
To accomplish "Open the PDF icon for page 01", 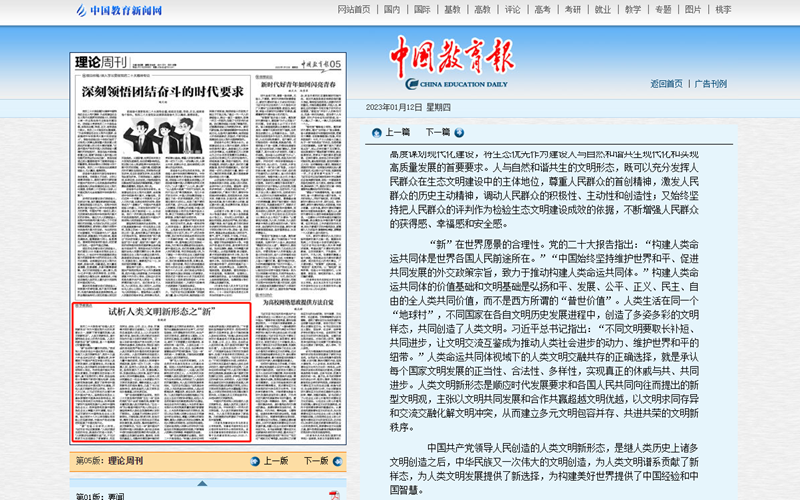I will point(336,495).
